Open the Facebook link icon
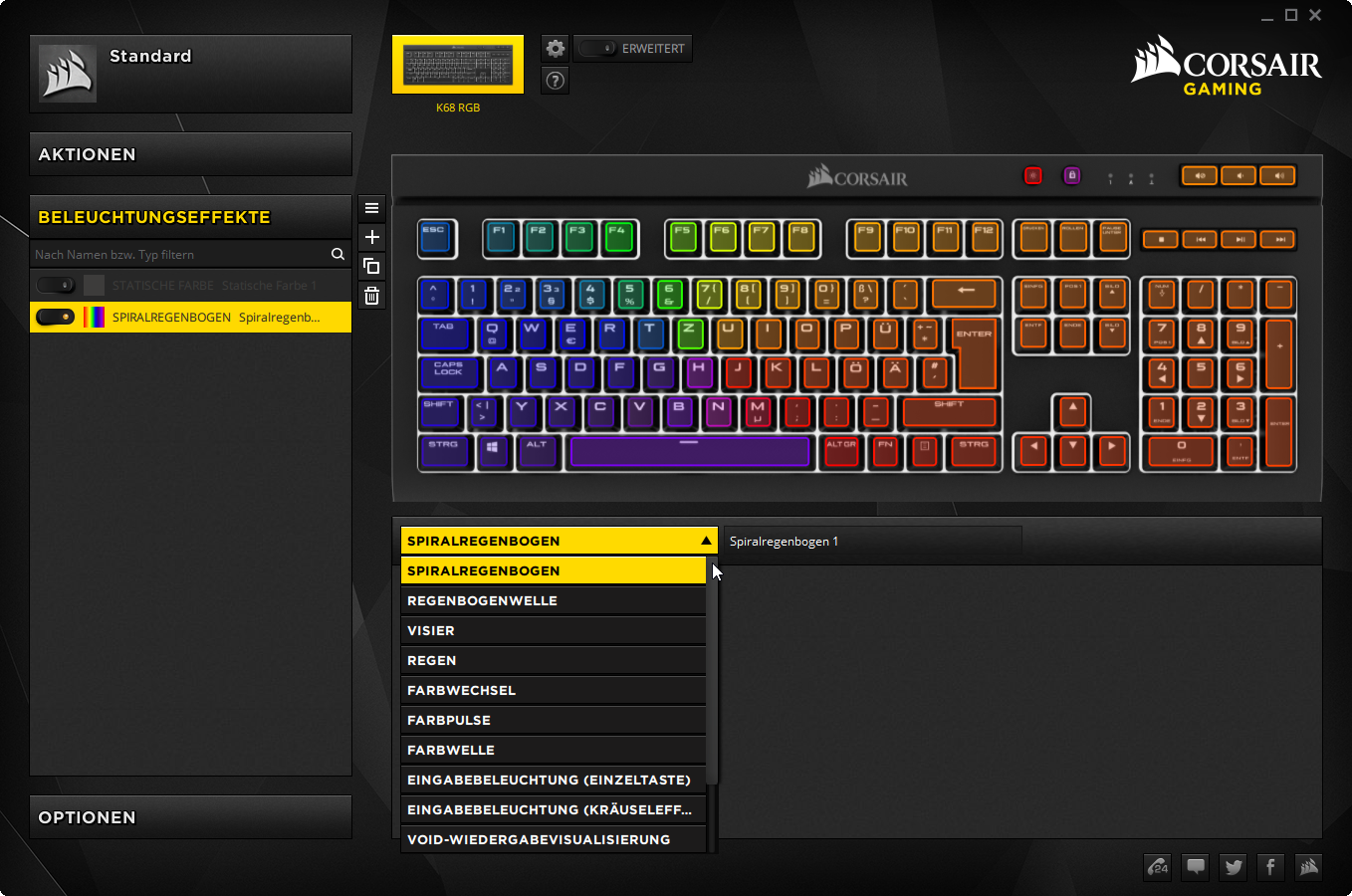Screen dimensions: 1352x896 point(1270,867)
